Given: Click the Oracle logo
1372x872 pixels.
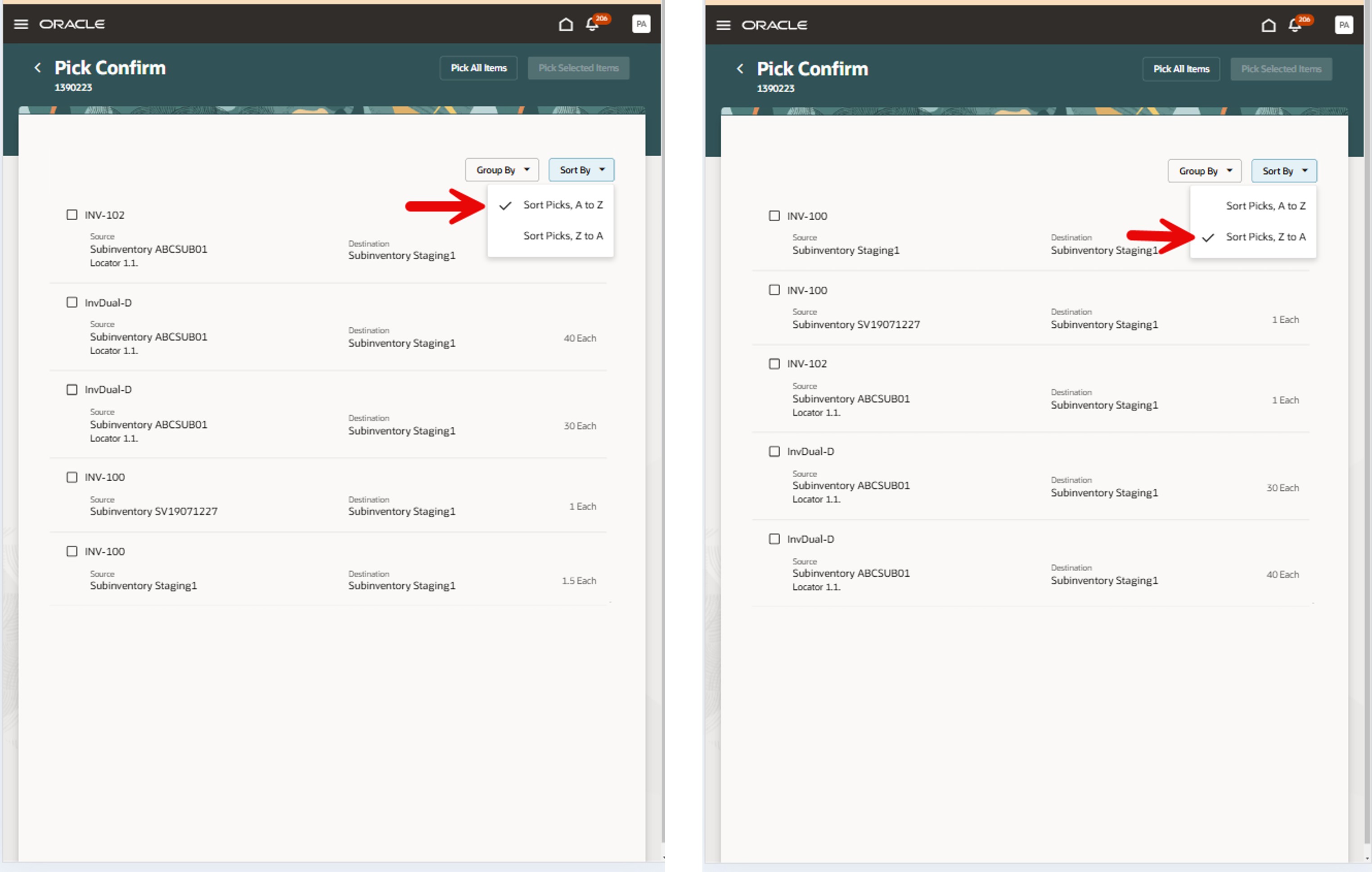Looking at the screenshot, I should pos(72,24).
